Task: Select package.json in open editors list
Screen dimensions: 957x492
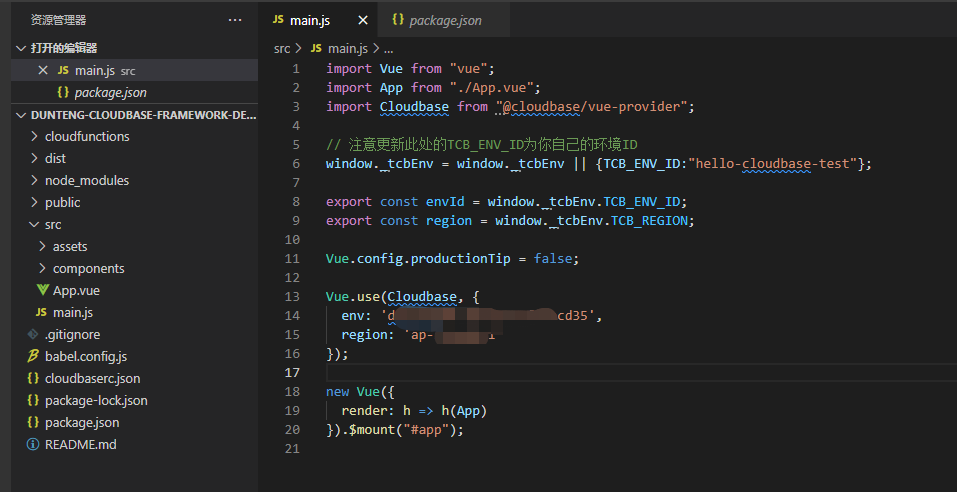Action: 134,92
